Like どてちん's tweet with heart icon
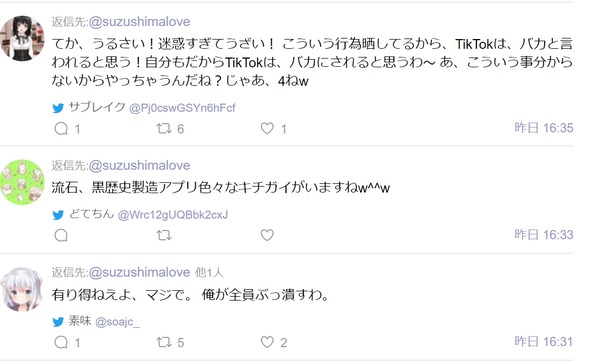This screenshot has width=600, height=364. [x=267, y=235]
